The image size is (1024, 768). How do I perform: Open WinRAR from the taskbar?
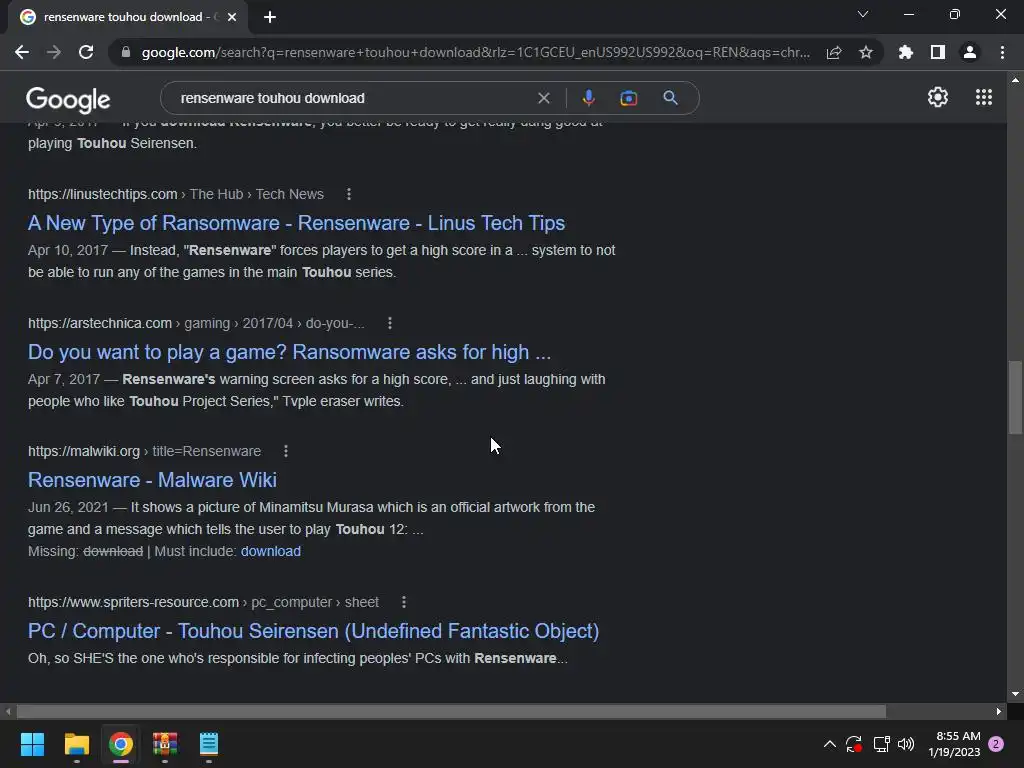pos(165,744)
